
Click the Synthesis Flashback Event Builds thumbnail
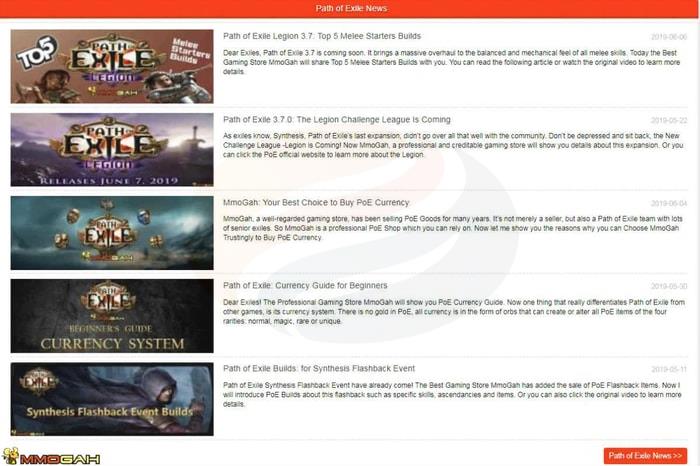point(111,399)
